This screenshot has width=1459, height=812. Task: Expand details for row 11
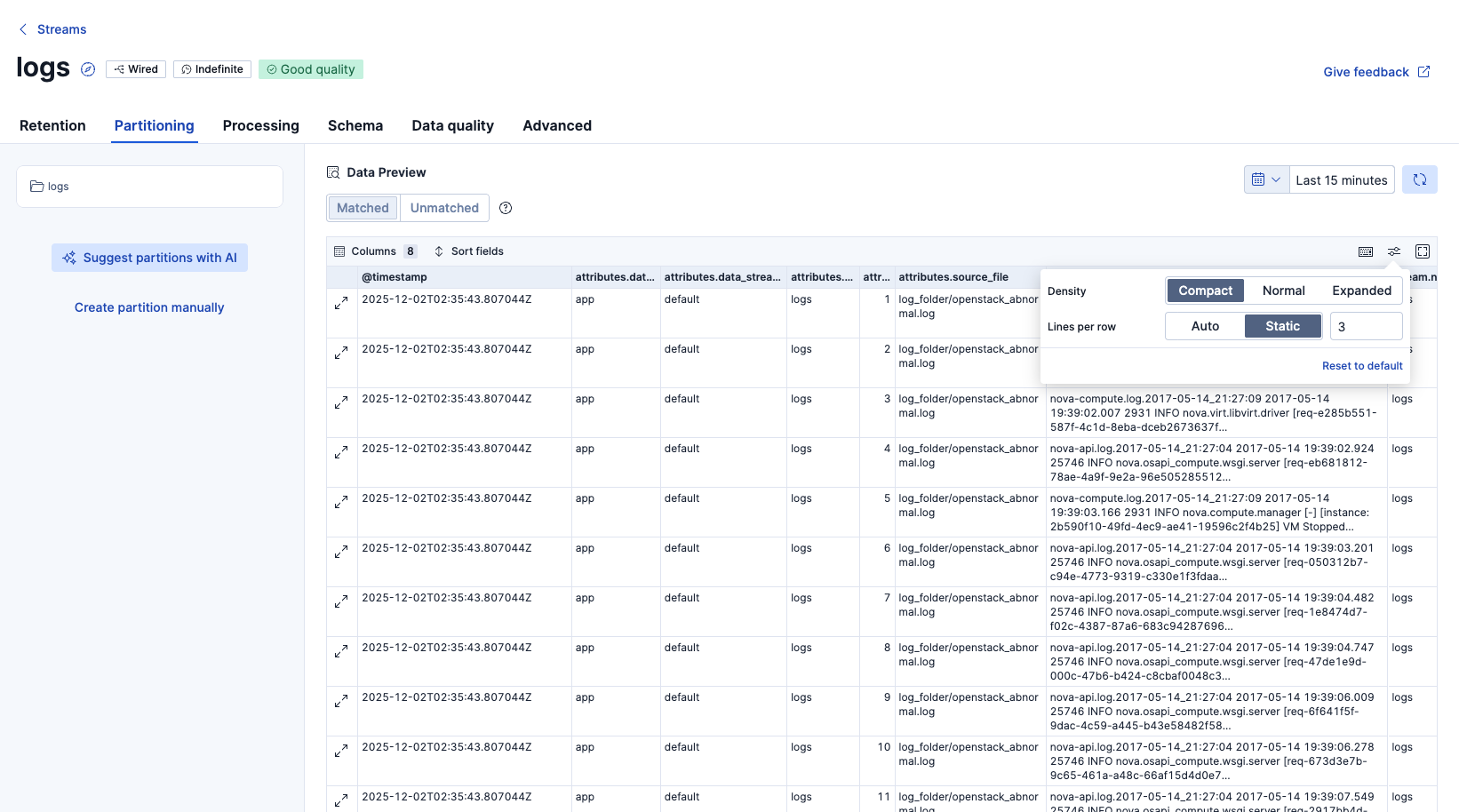341,800
